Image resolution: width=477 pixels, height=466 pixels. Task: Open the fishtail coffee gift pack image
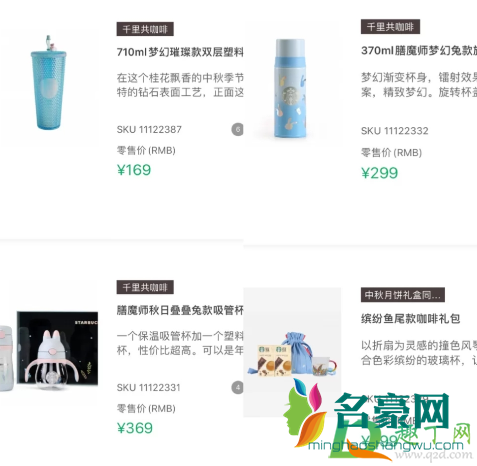292,353
